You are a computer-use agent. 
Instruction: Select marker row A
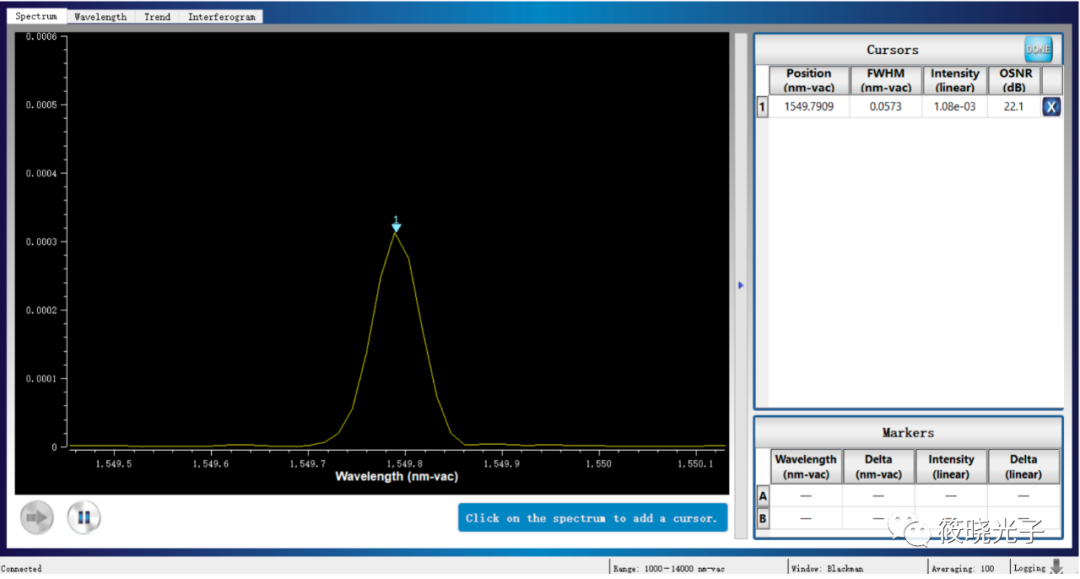coord(763,496)
